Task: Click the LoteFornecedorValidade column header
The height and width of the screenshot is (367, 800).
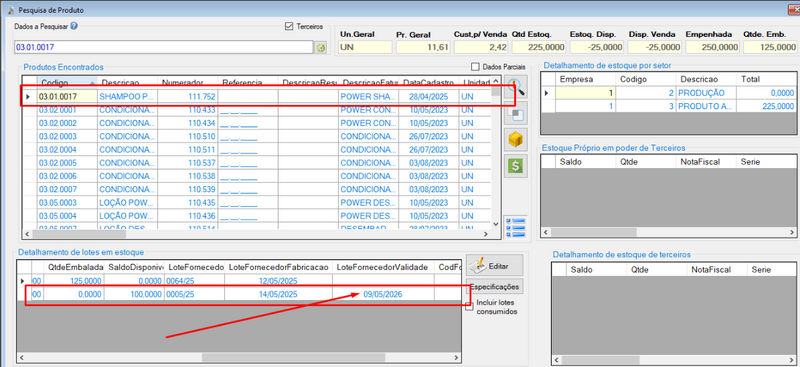Action: coord(382,267)
